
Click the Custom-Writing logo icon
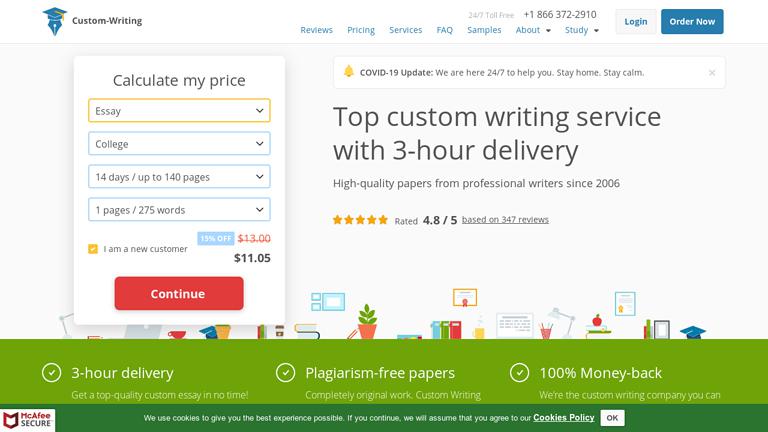54,21
